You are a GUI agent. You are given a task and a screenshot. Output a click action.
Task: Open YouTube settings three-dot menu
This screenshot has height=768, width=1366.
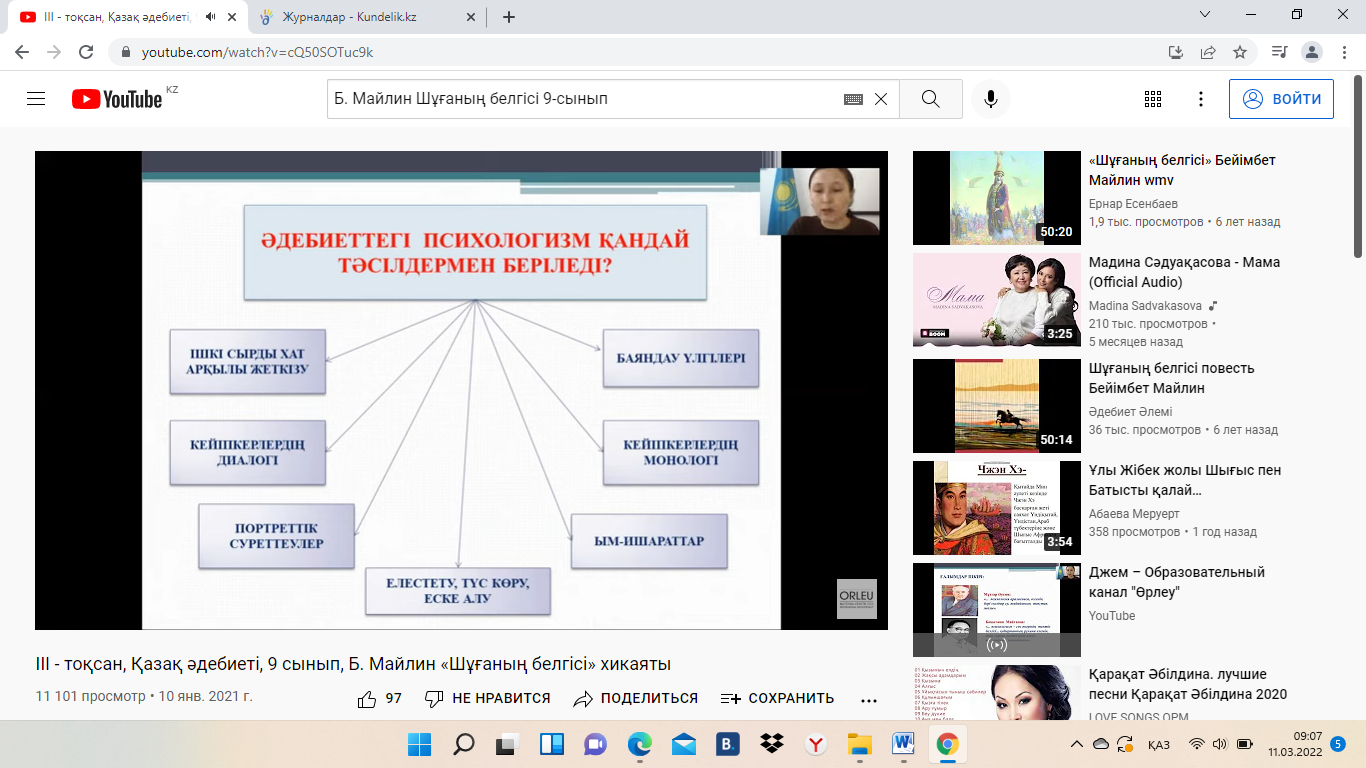[1201, 99]
